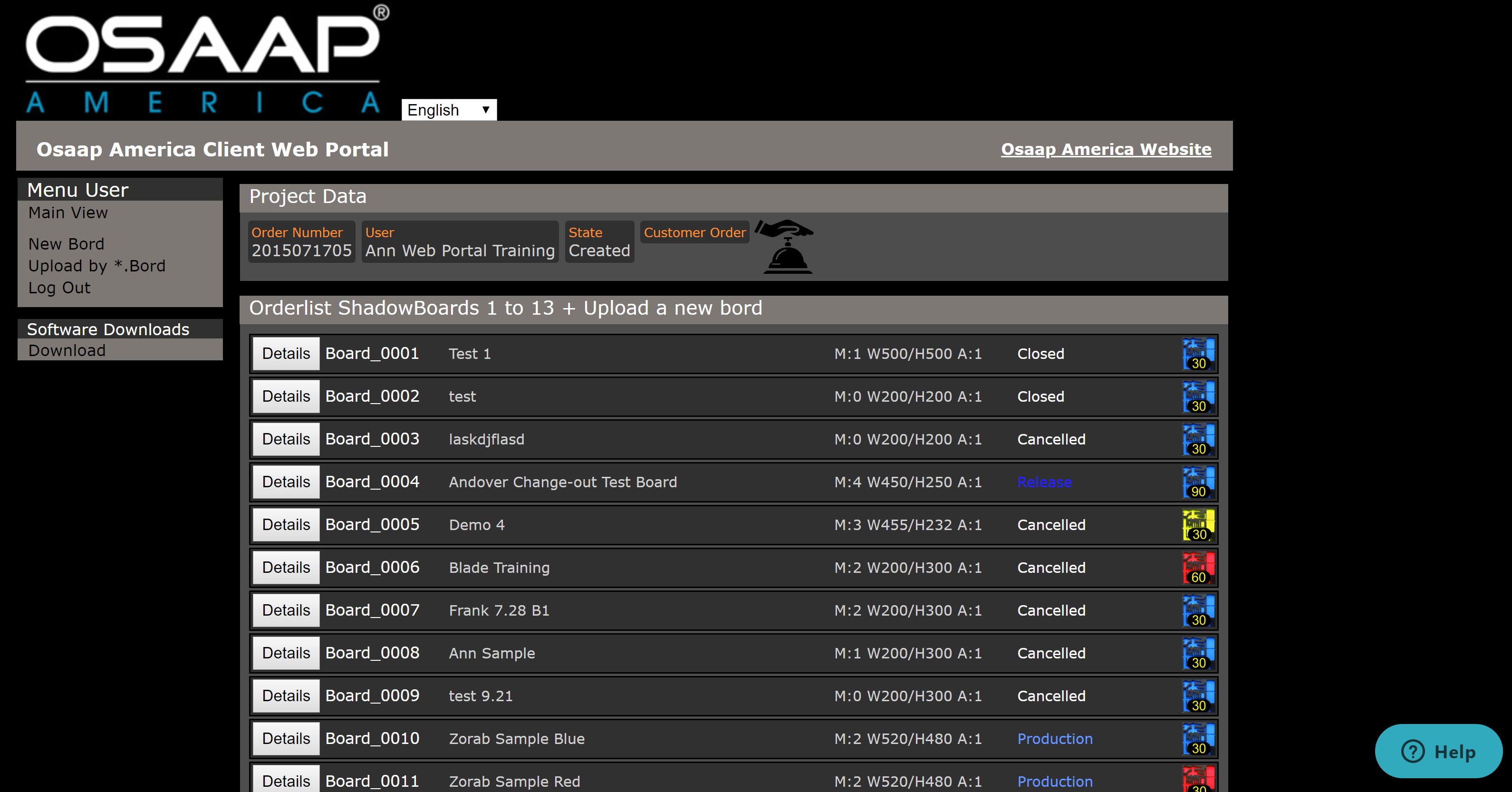Viewport: 1512px width, 792px height.
Task: Click the Frank 7.28 B1 description
Action: click(x=499, y=610)
